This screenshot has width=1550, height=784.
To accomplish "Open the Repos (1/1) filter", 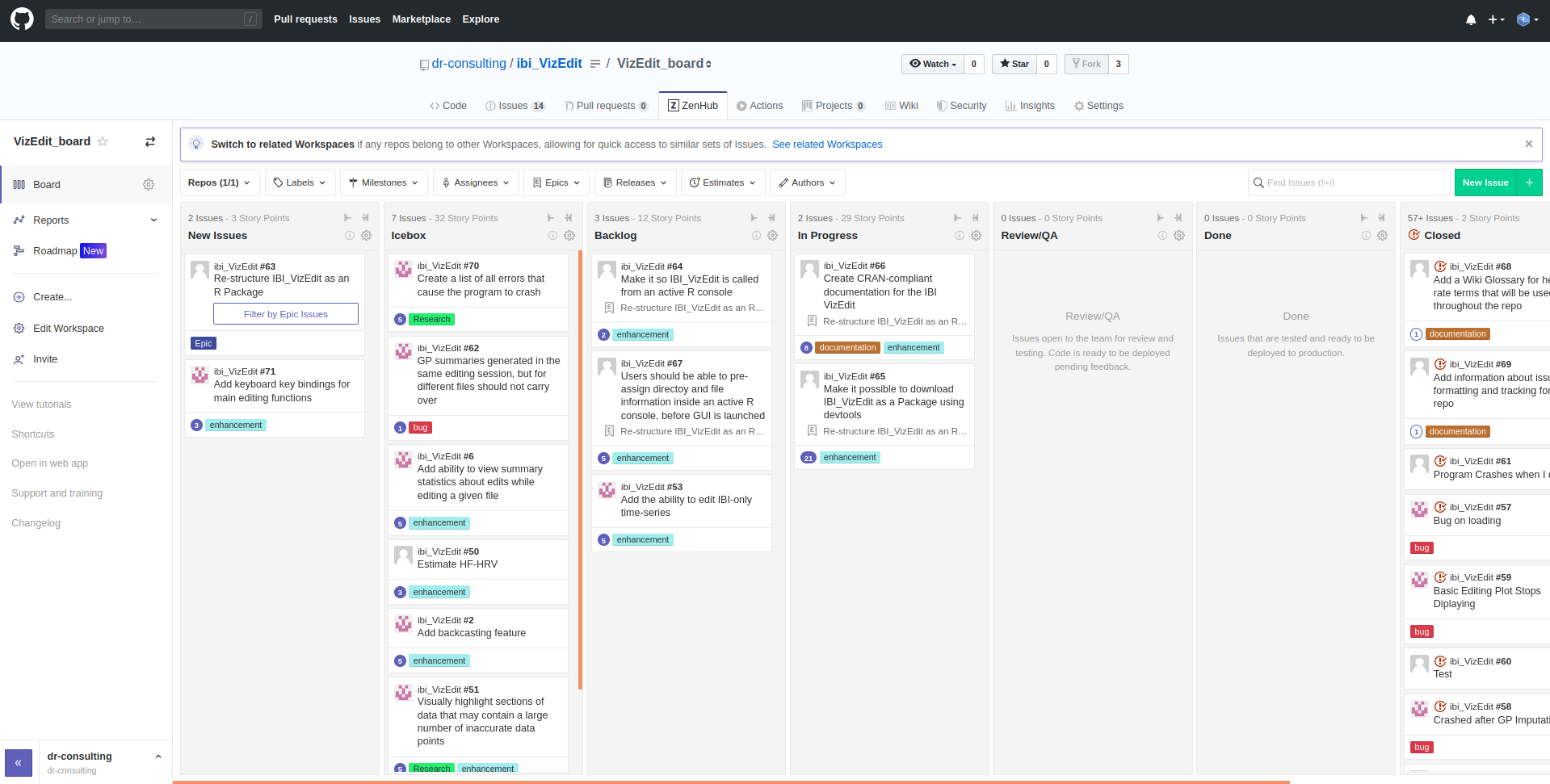I will click(x=220, y=182).
